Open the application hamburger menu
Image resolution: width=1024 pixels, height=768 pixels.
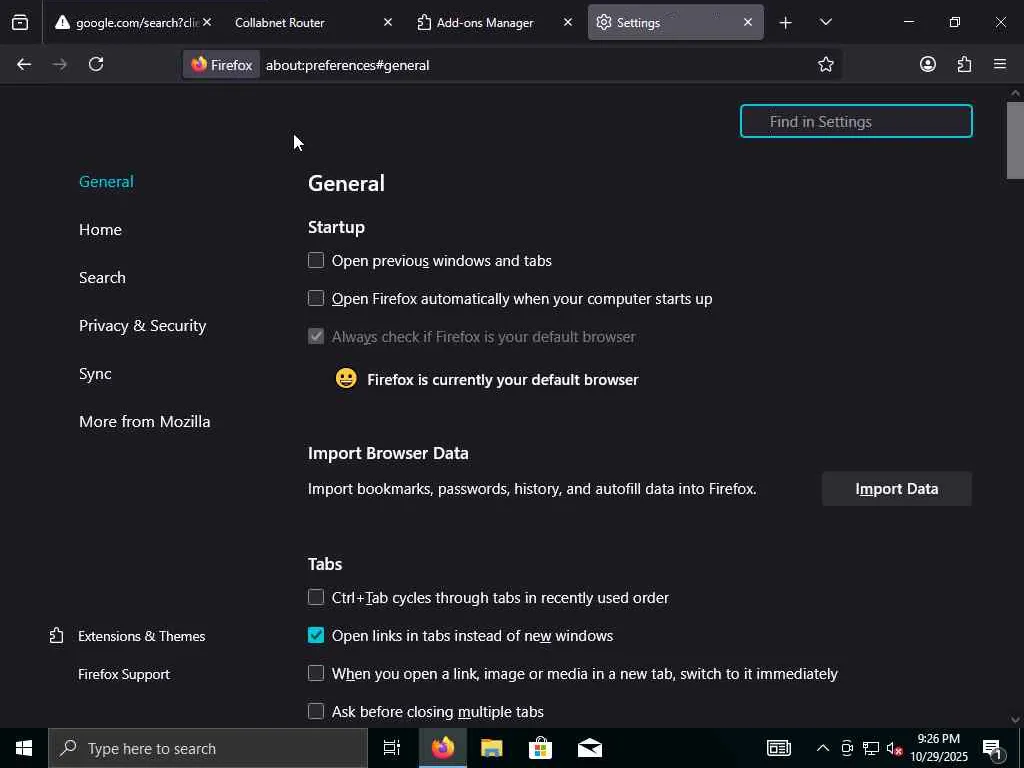[x=1000, y=64]
